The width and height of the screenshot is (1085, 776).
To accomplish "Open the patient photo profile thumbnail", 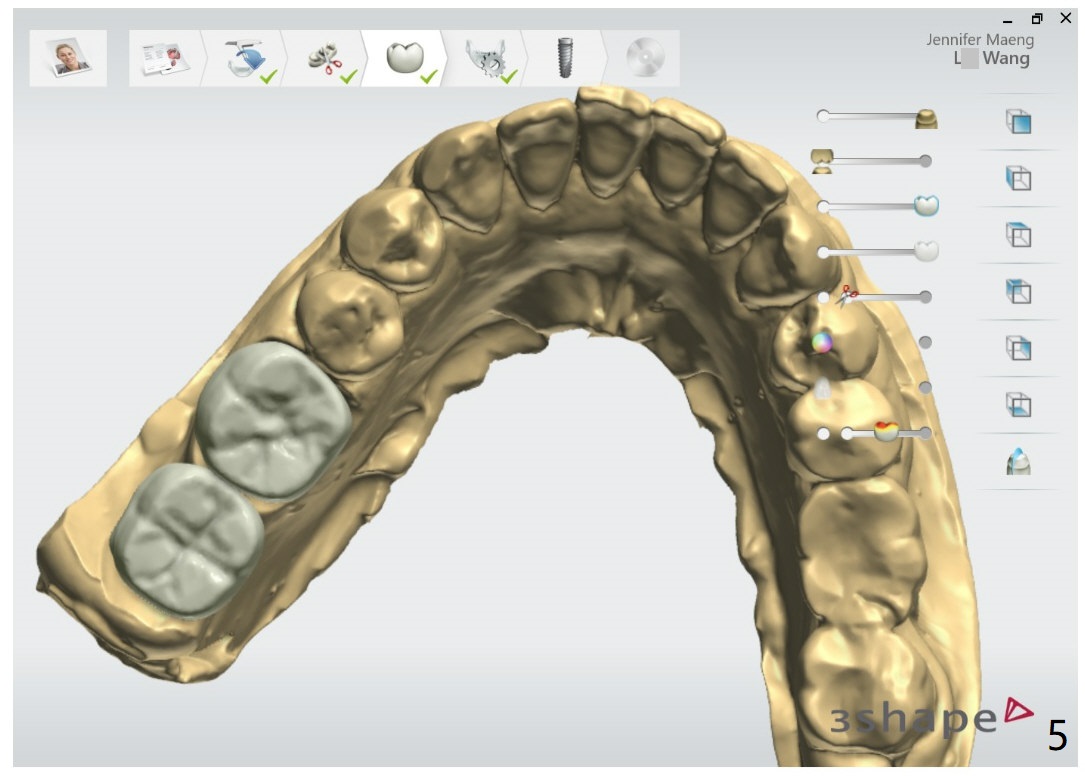I will [68, 59].
